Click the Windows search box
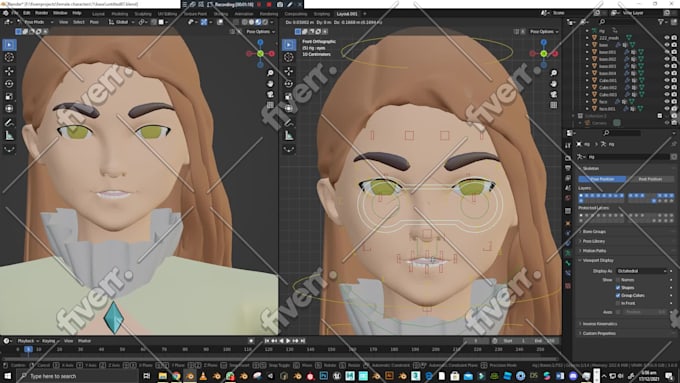Viewport: 680px width, 383px height. pos(78,376)
